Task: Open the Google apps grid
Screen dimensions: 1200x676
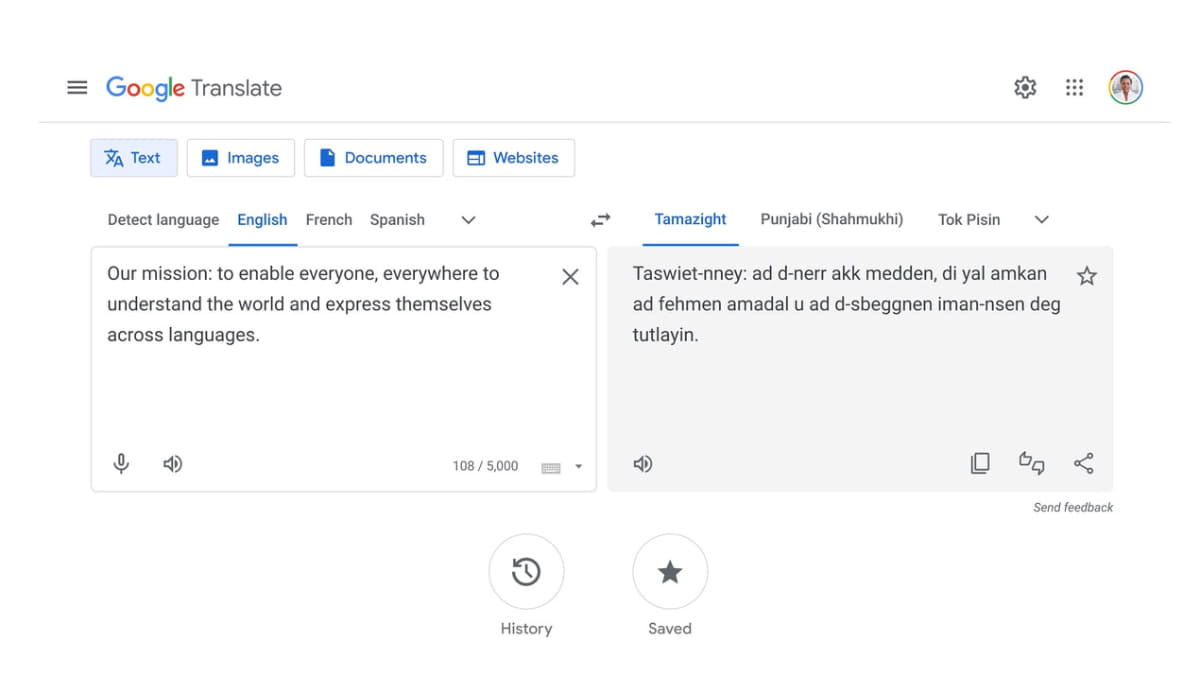Action: click(1074, 88)
